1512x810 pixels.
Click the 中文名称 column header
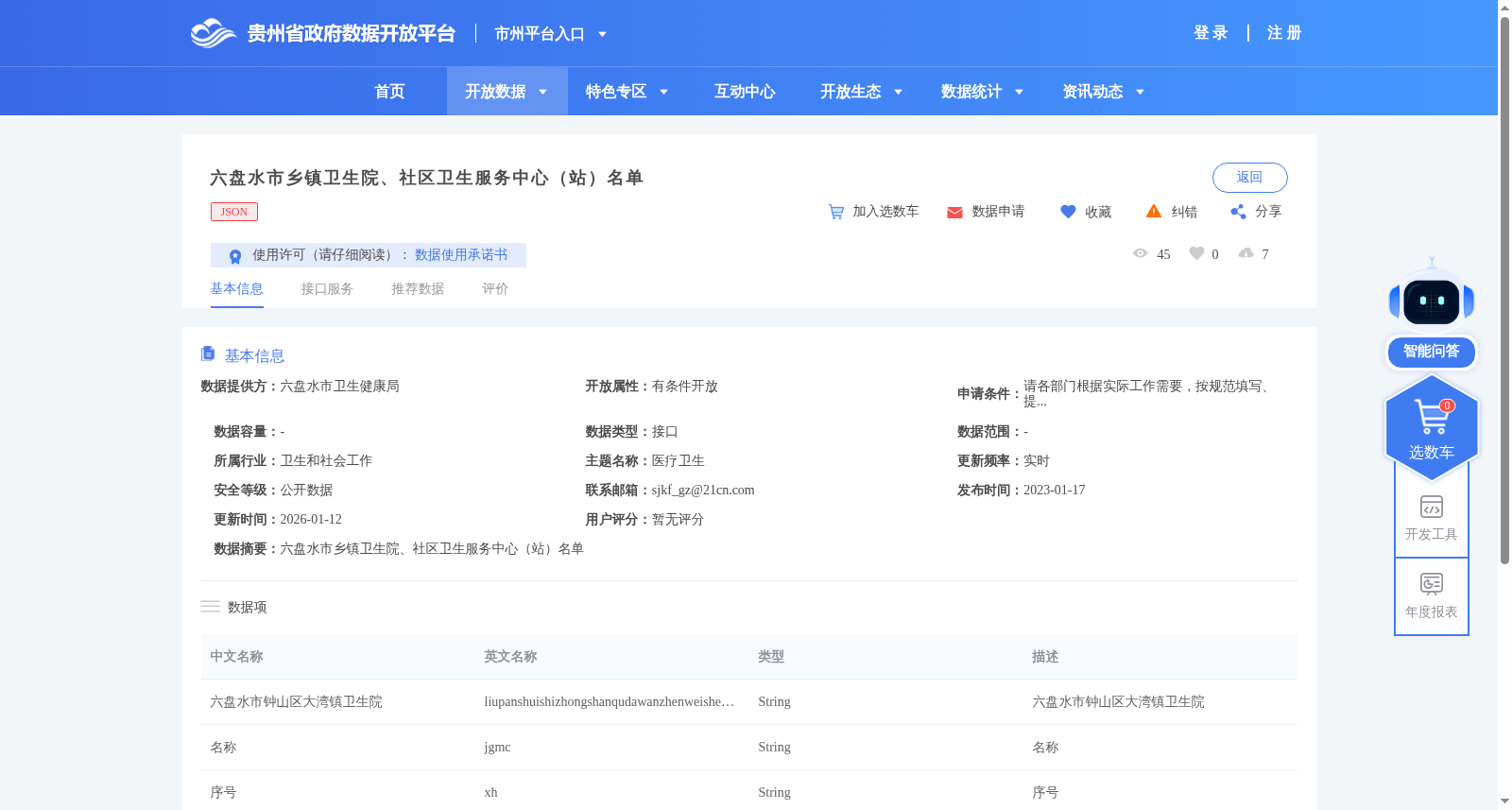[x=236, y=657]
